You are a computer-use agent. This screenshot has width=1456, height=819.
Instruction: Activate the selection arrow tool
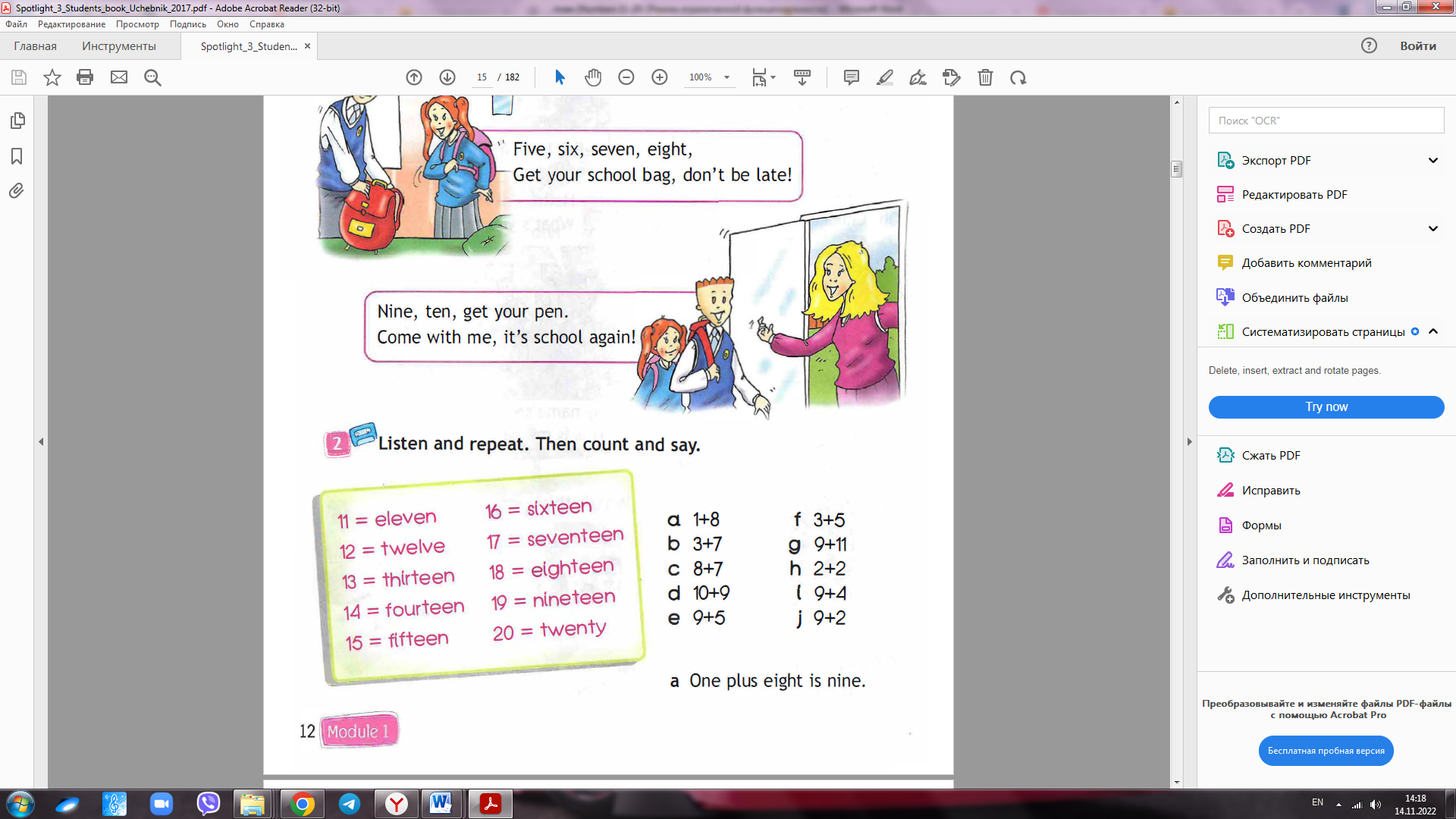[560, 77]
